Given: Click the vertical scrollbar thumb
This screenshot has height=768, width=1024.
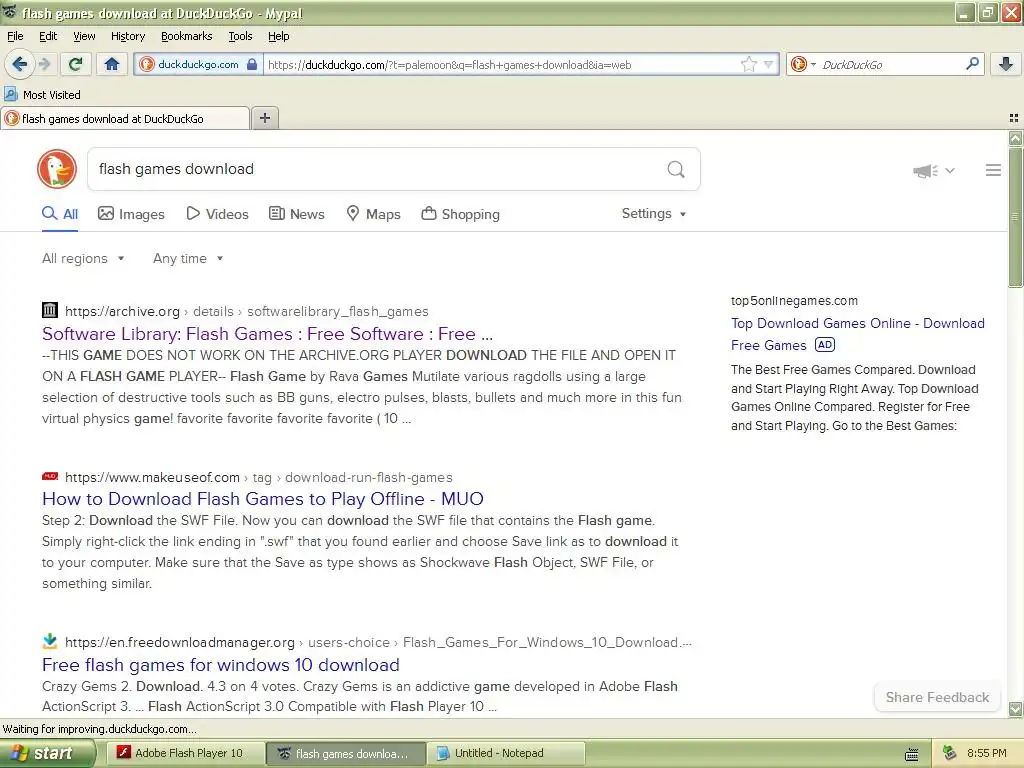Looking at the screenshot, I should click(x=1015, y=217).
